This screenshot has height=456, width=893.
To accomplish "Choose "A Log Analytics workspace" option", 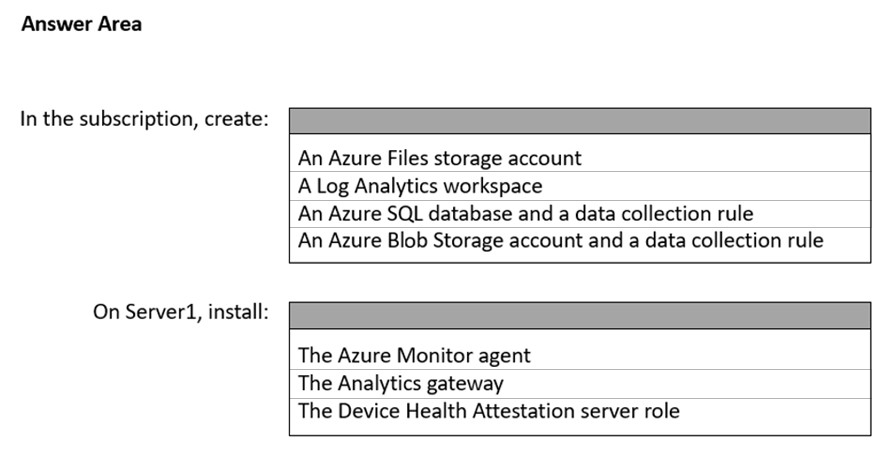I will 420,186.
